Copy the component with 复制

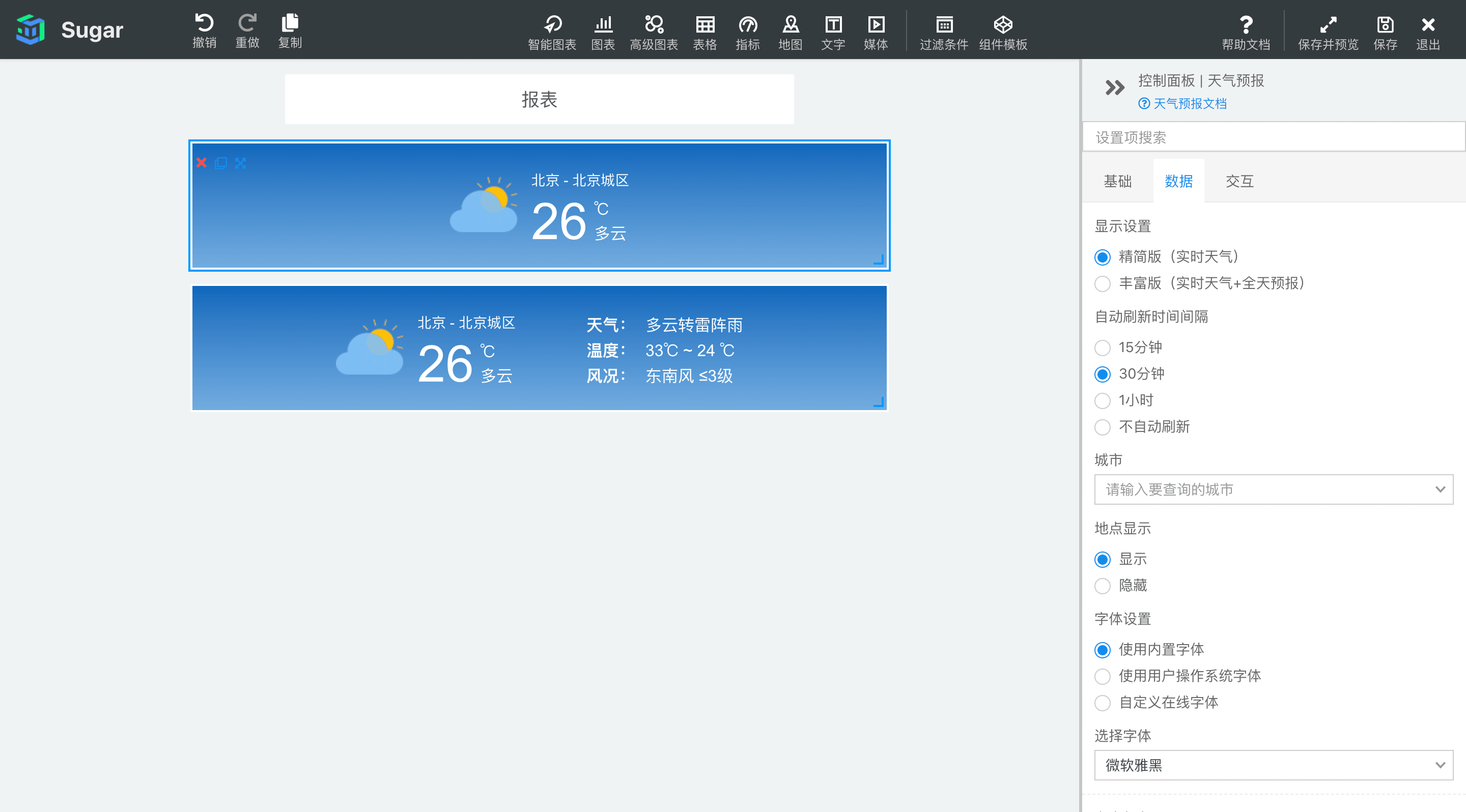[290, 31]
